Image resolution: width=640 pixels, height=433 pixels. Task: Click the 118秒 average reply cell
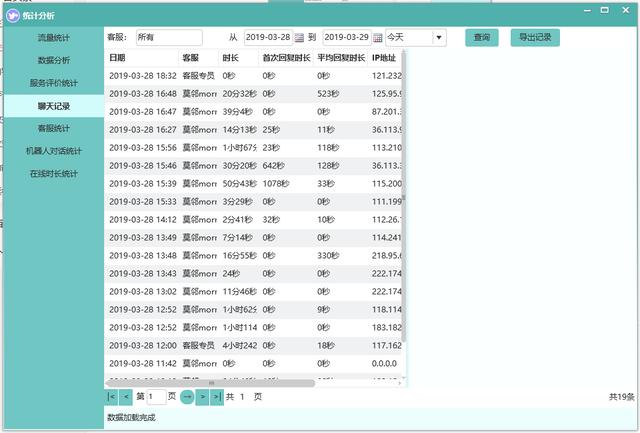(x=328, y=148)
